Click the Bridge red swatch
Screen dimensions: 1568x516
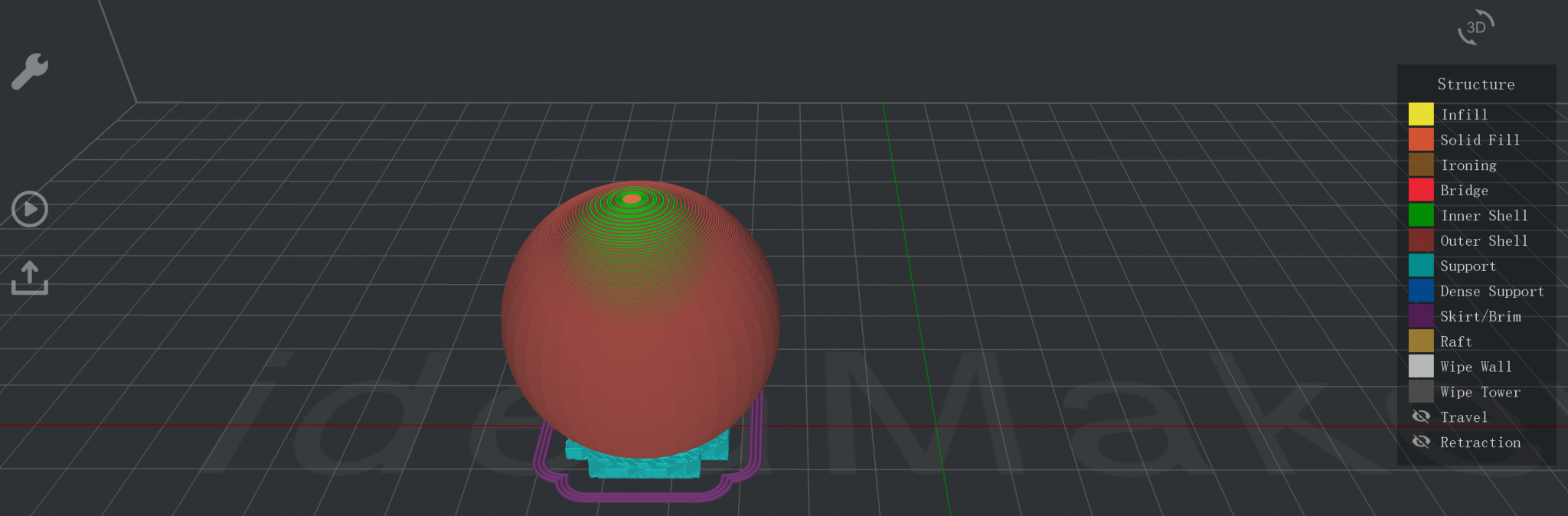click(1421, 190)
